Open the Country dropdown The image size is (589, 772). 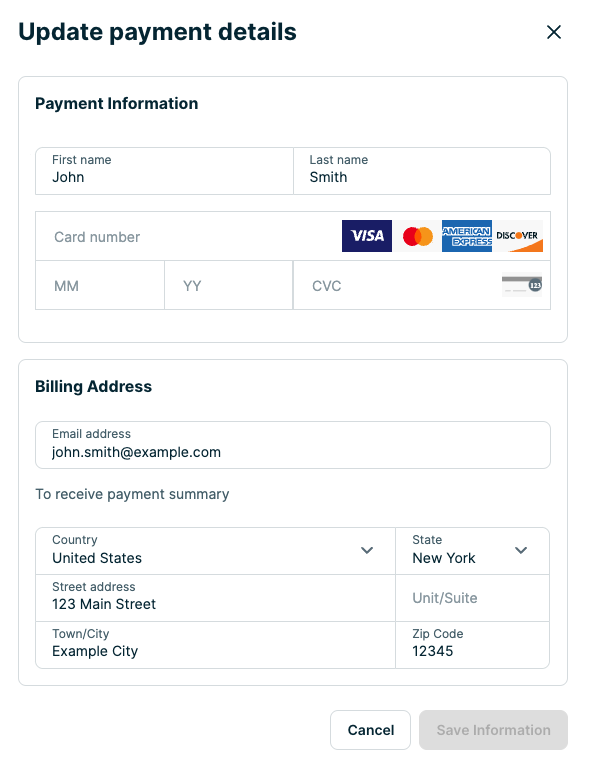coord(215,551)
